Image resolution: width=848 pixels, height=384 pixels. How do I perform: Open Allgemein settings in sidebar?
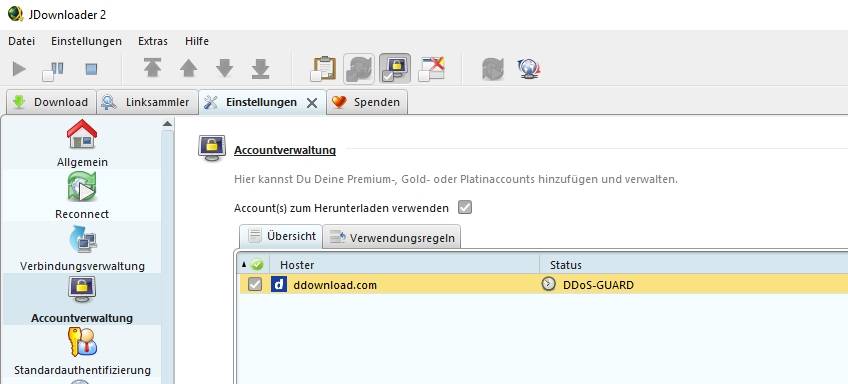(x=82, y=143)
